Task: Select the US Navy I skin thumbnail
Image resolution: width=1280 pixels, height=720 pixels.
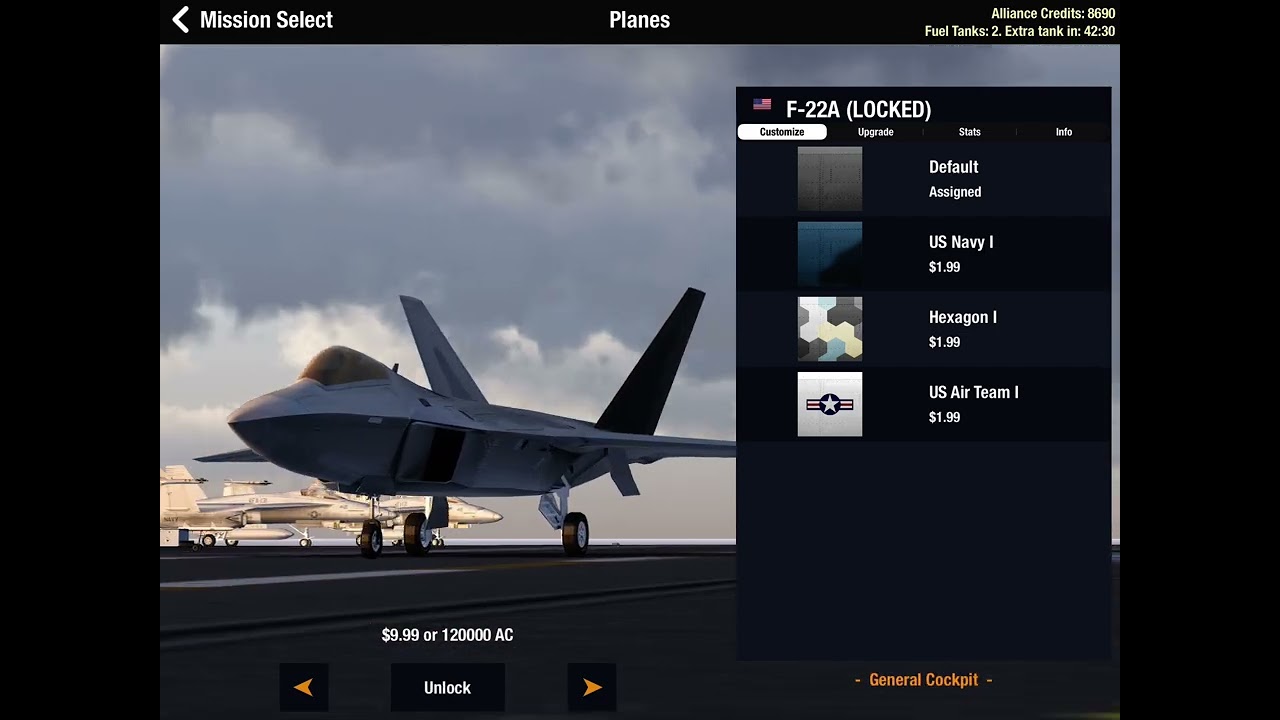Action: coord(830,254)
